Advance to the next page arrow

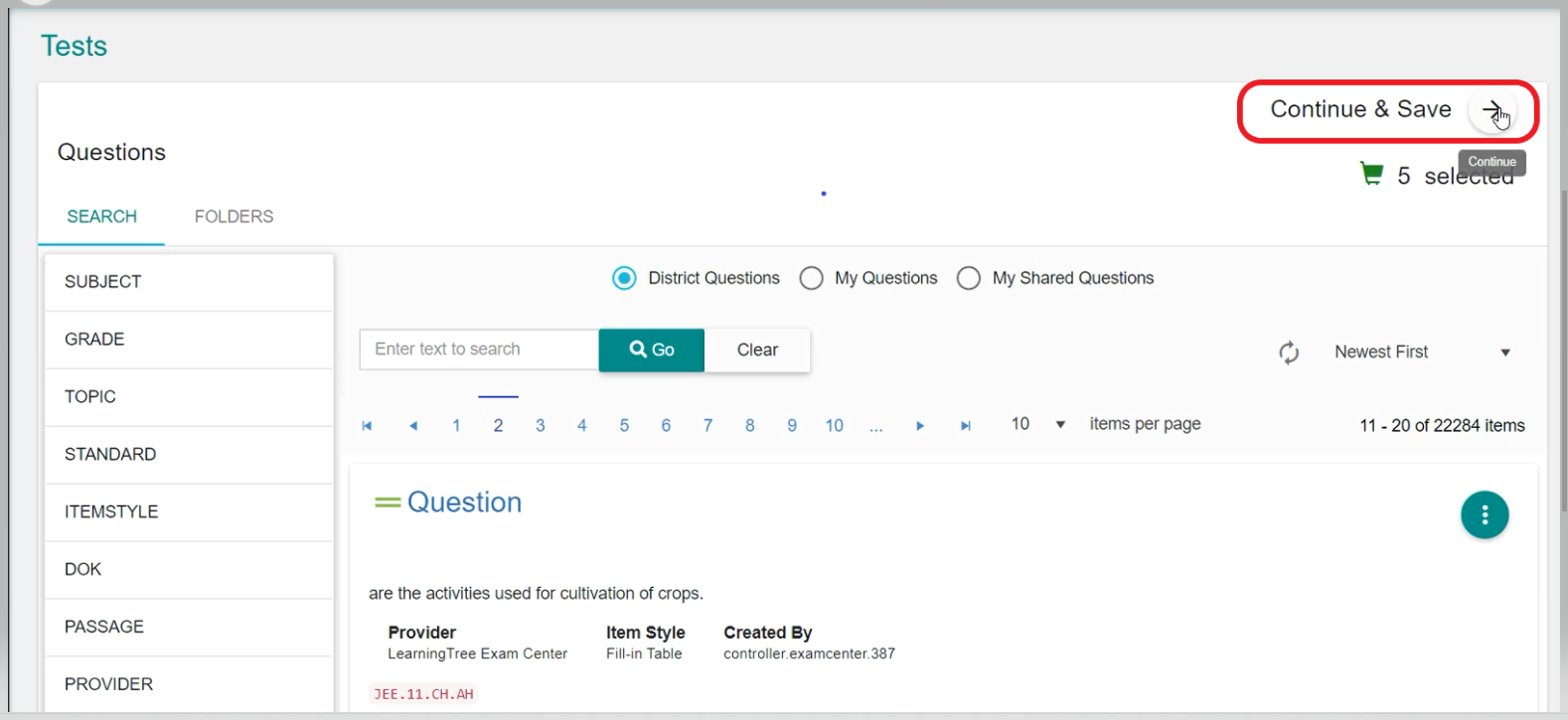point(920,425)
